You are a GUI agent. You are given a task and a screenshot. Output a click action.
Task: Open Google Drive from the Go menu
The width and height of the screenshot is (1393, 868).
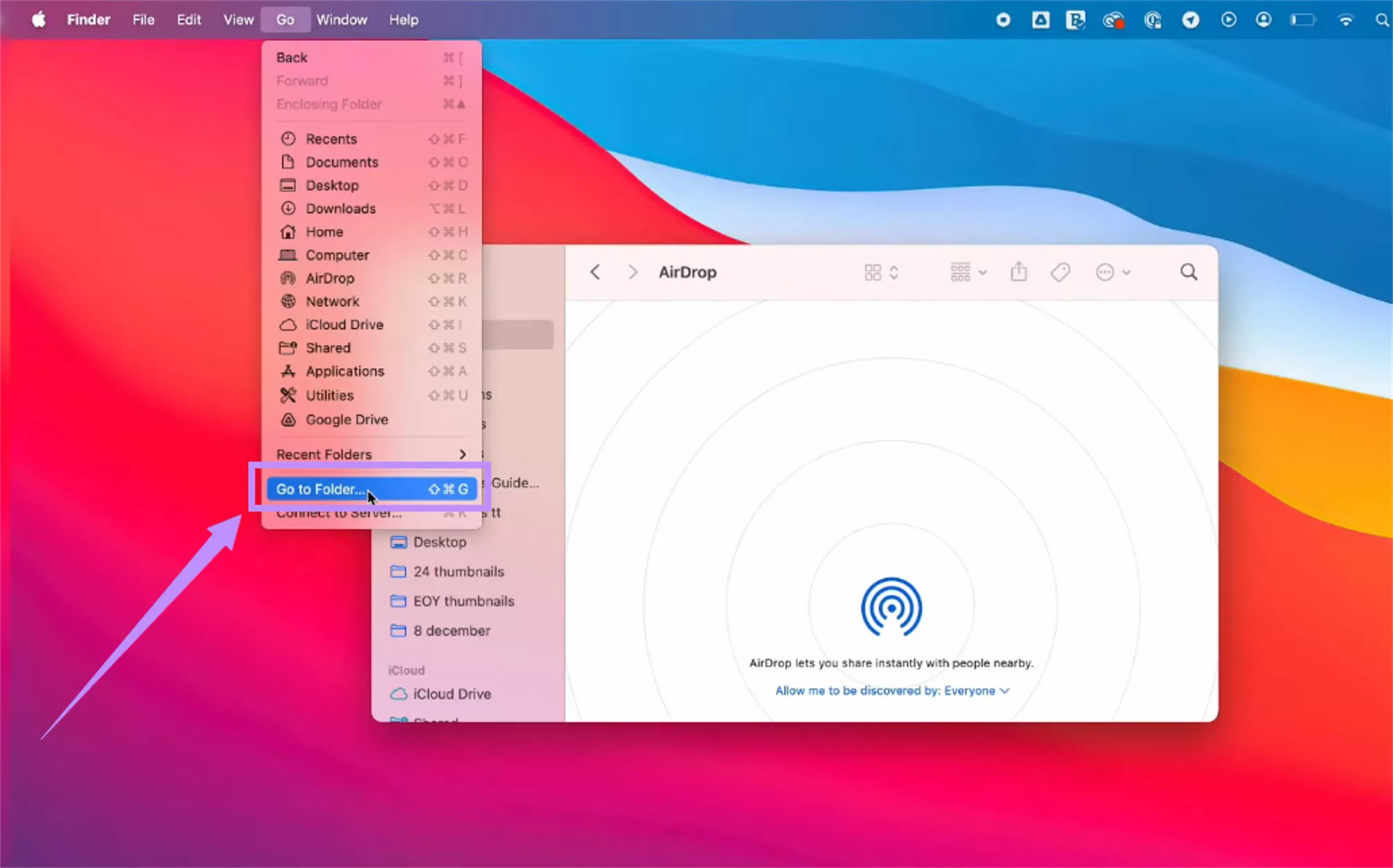coord(347,419)
